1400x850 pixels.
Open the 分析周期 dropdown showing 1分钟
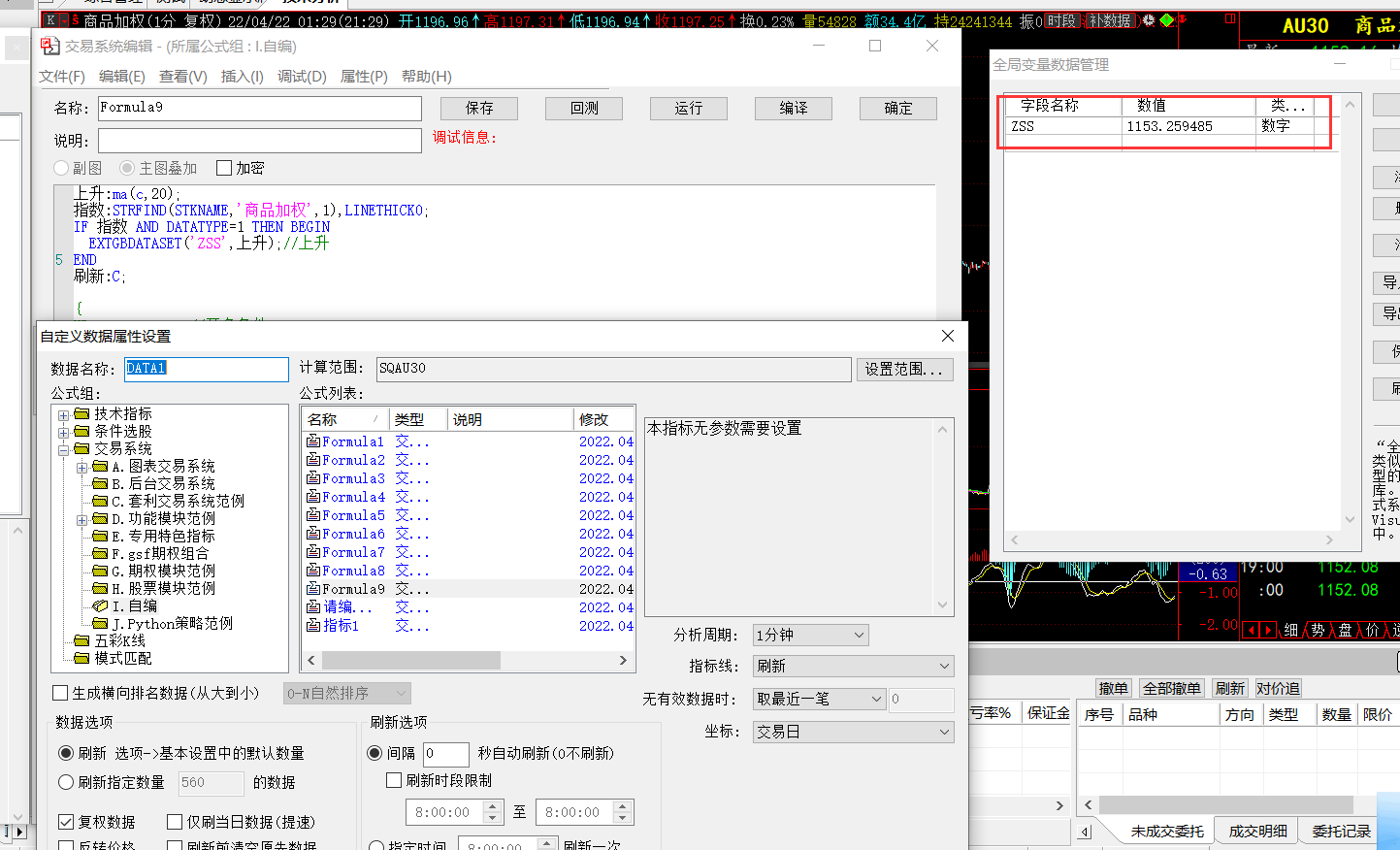coord(810,635)
